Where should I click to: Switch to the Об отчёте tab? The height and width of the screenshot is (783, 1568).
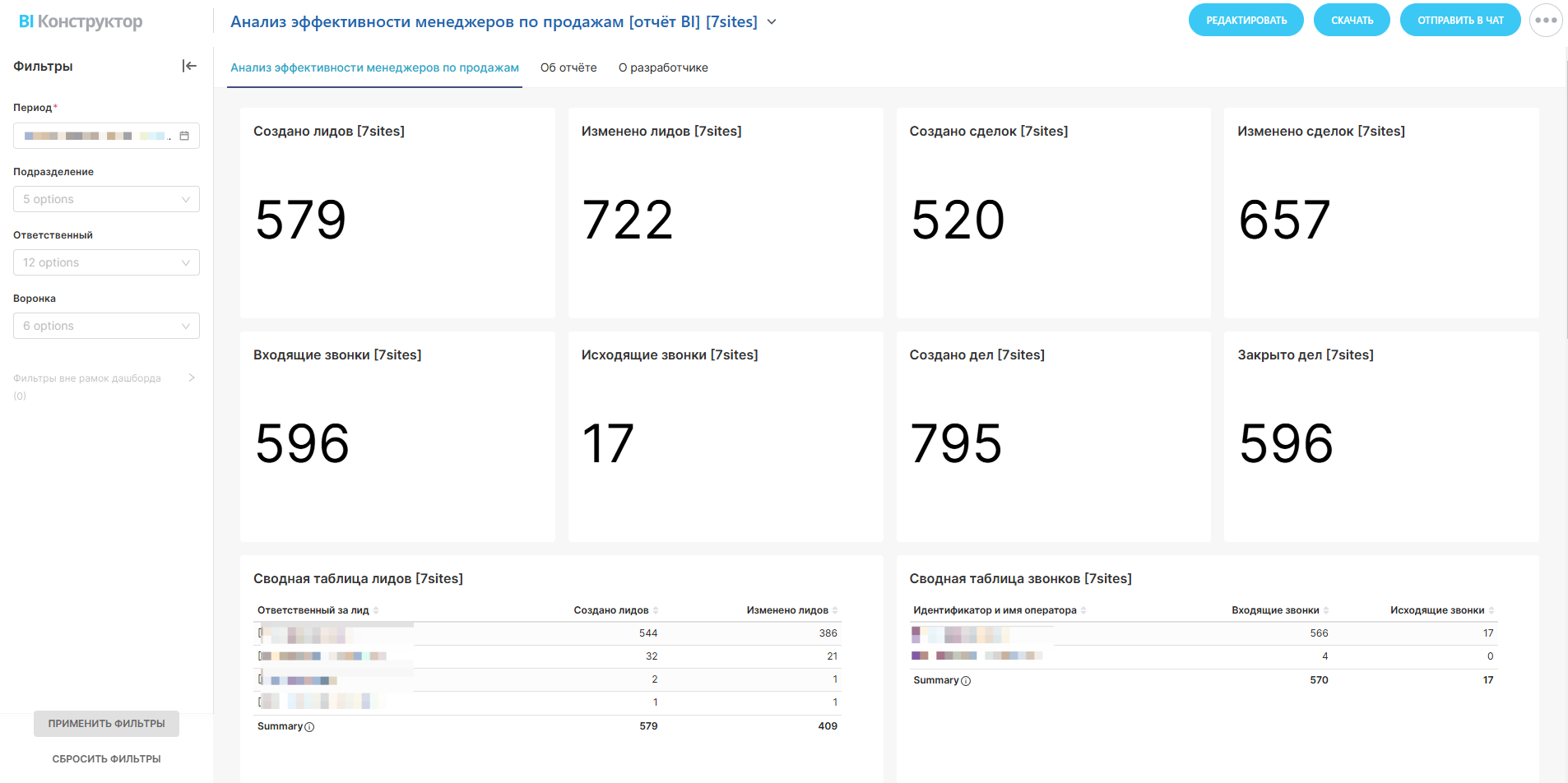tap(568, 67)
